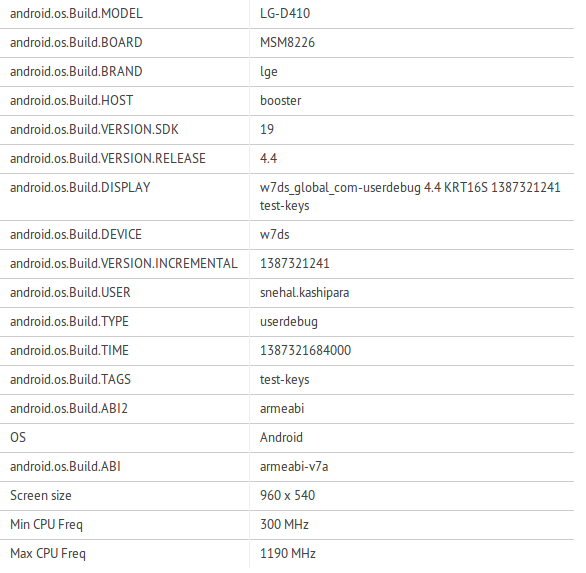Click the userdebug build type value
This screenshot has width=586, height=573.
[289, 322]
